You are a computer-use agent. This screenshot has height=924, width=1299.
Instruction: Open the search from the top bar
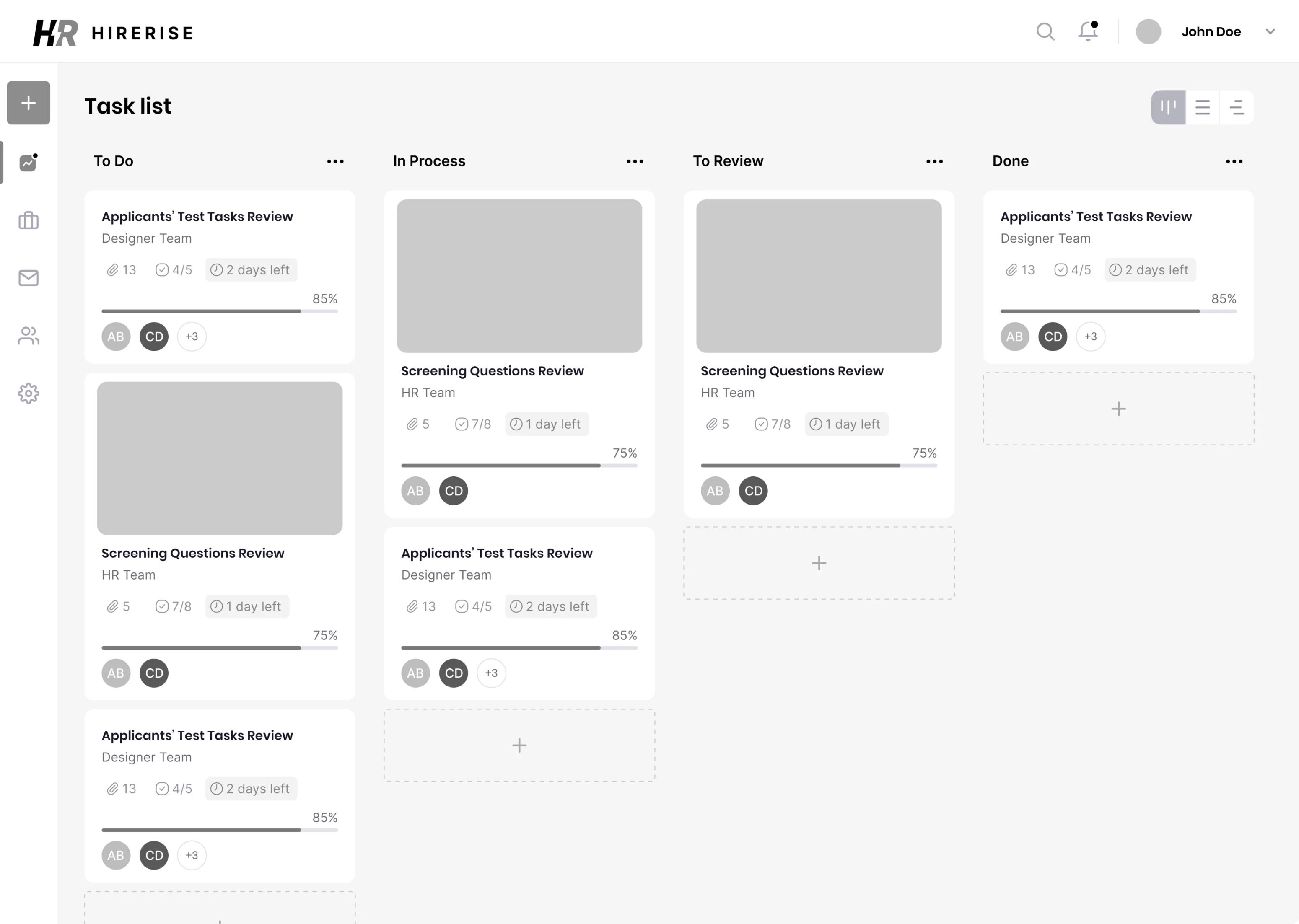(x=1045, y=32)
